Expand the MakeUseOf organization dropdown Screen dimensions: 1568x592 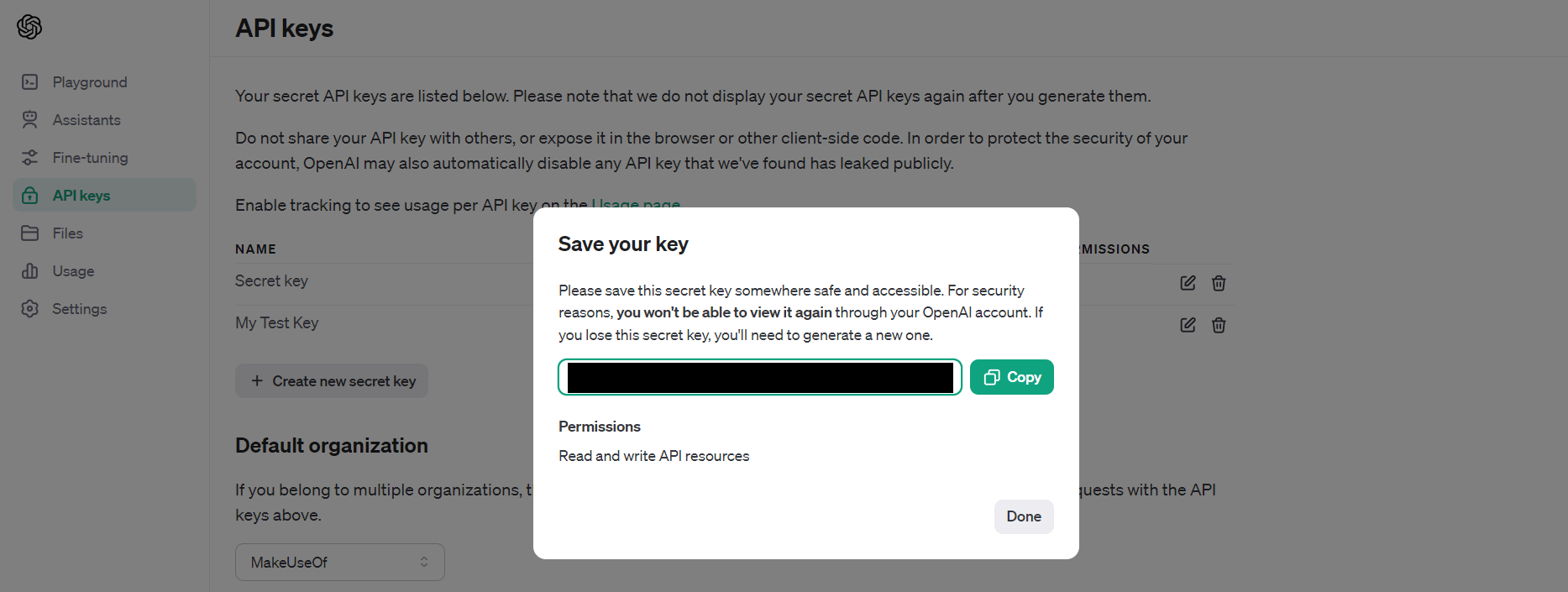coord(339,562)
